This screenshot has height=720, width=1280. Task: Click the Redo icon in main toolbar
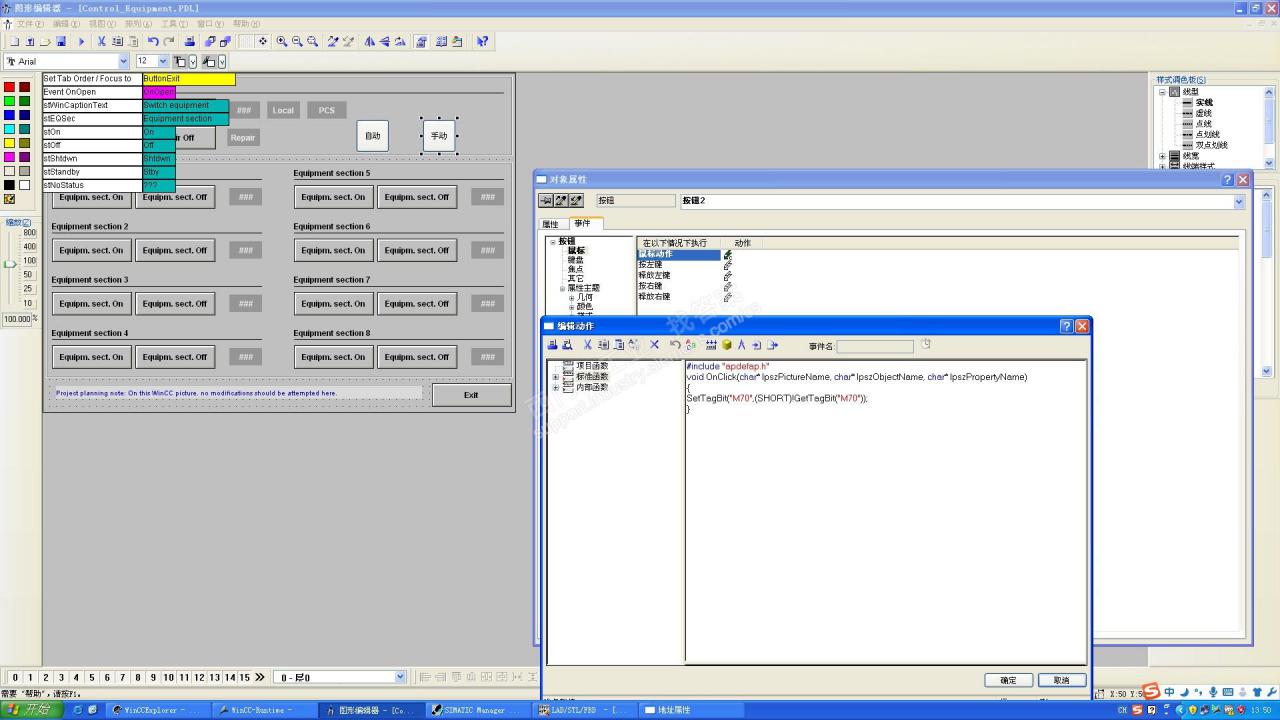point(169,42)
